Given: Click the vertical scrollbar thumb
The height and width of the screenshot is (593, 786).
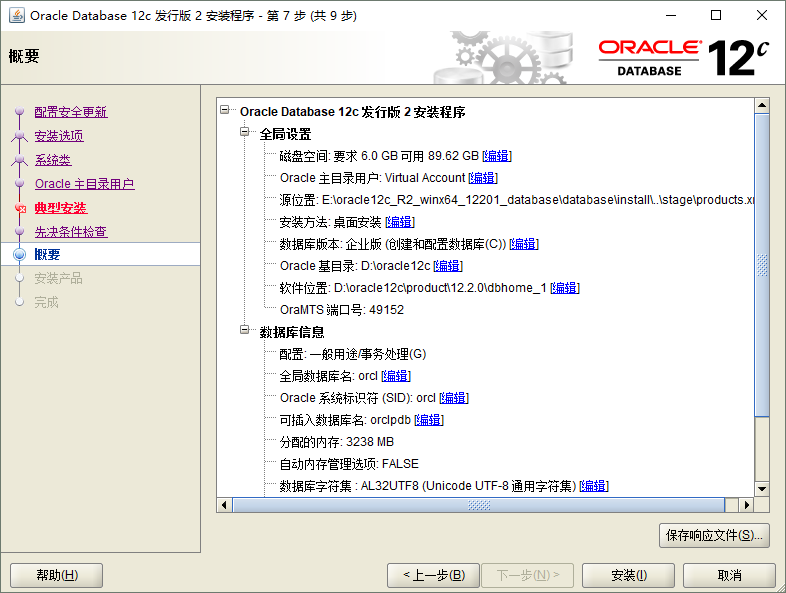Looking at the screenshot, I should coord(762,265).
